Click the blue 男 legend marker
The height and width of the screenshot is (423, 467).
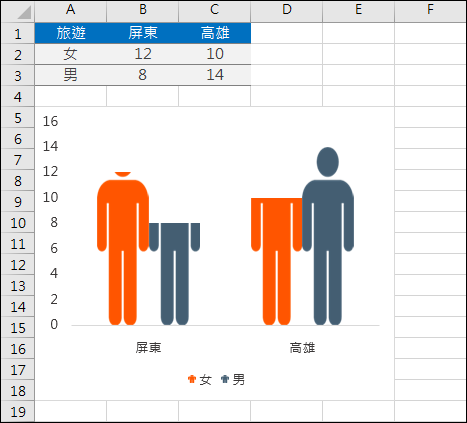[225, 379]
